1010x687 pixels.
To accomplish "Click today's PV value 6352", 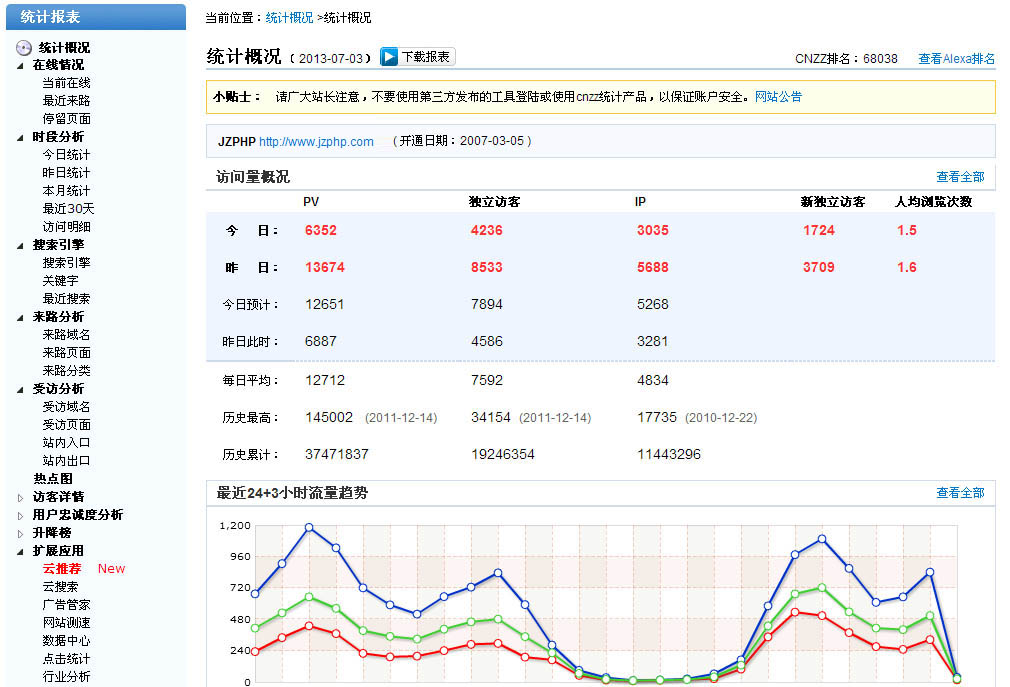I will tap(321, 231).
